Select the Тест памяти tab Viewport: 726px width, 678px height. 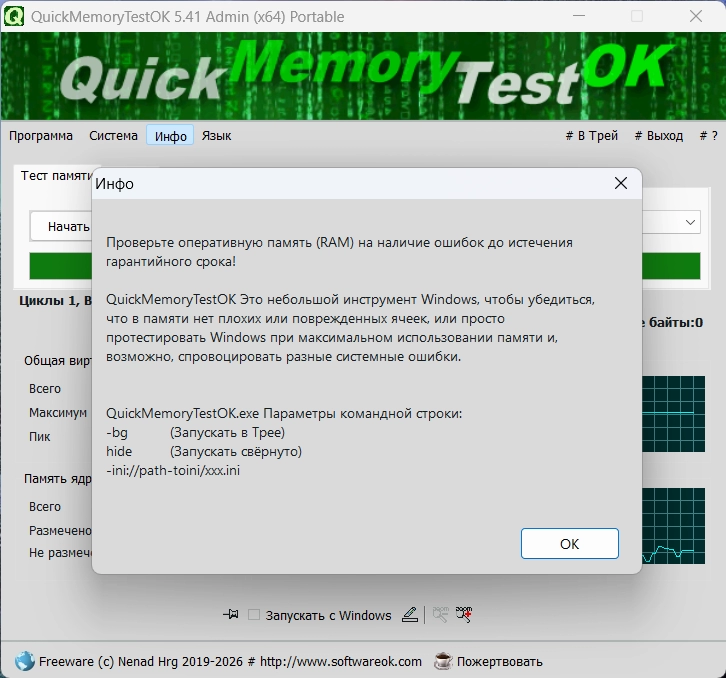click(x=56, y=176)
